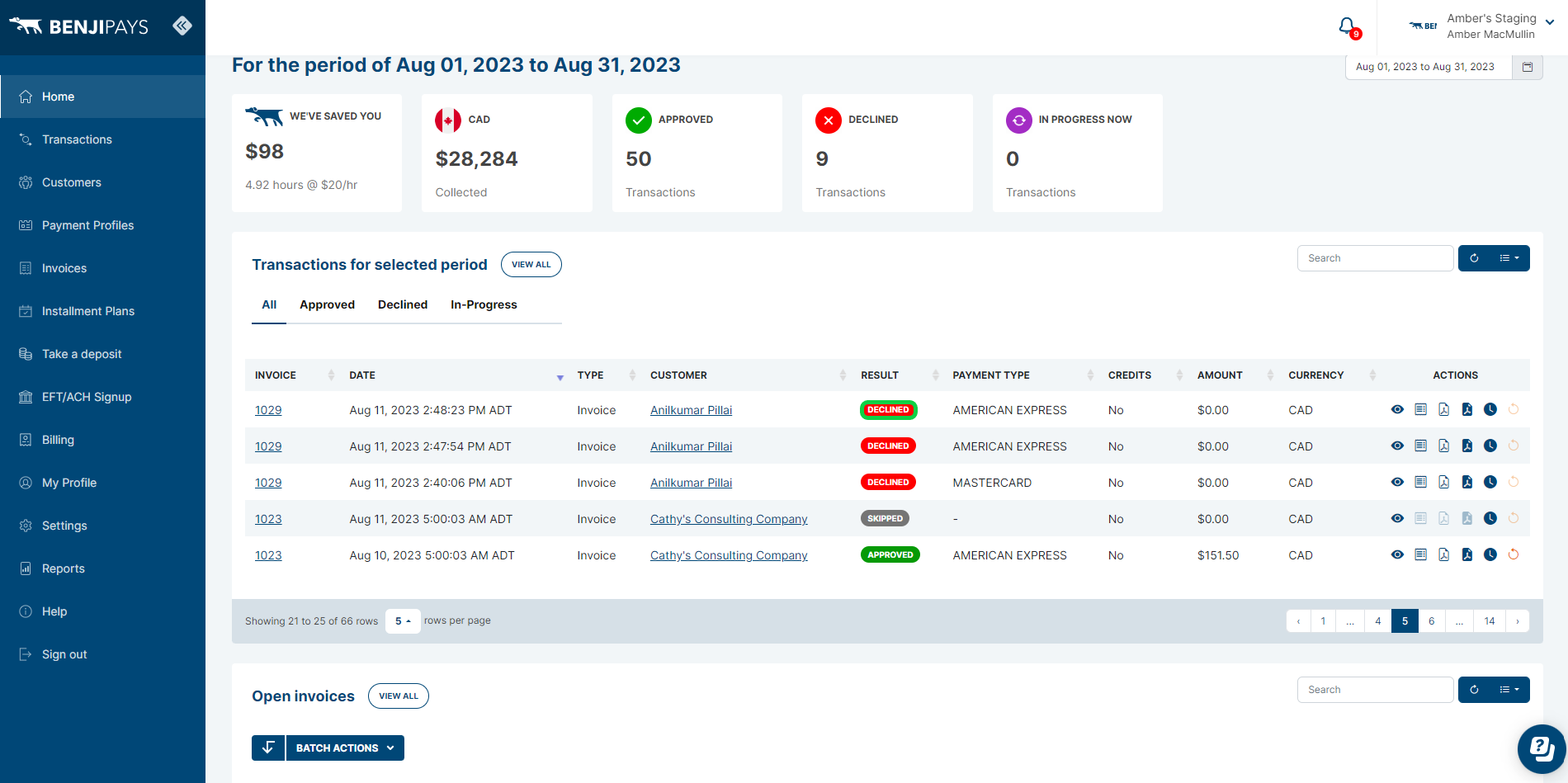The width and height of the screenshot is (1568, 783).
Task: Click the receipt icon for the 2:48:23 PM transaction
Action: (1420, 409)
